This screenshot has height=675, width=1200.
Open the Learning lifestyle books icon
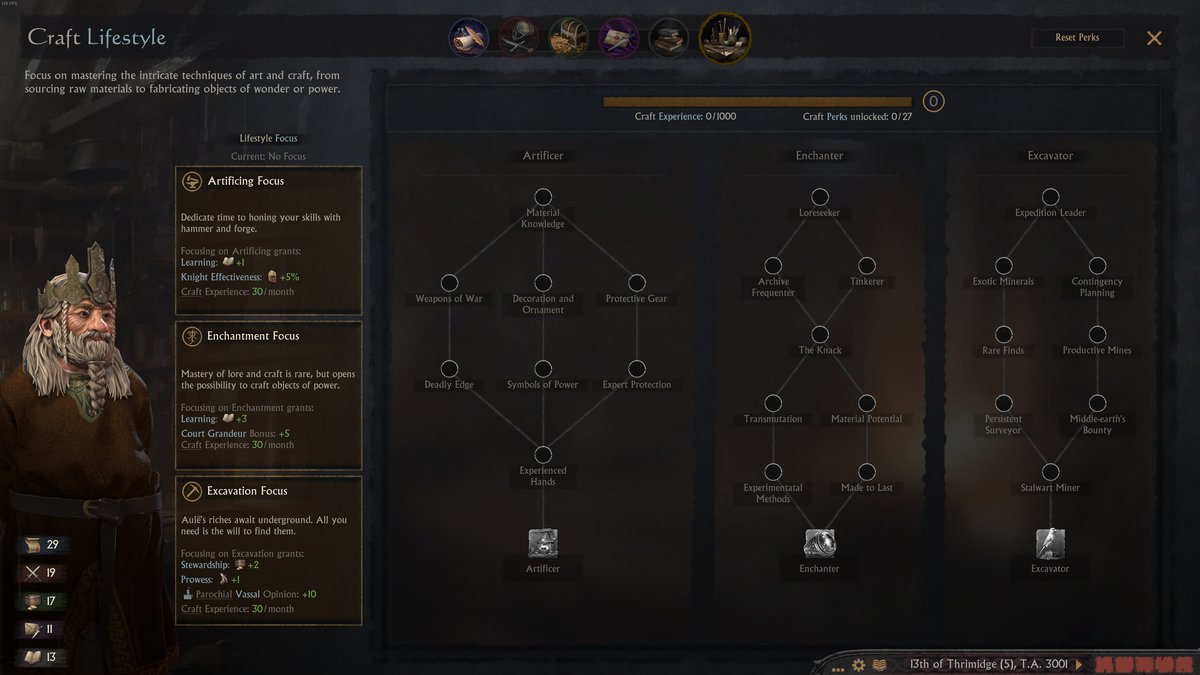coord(668,38)
